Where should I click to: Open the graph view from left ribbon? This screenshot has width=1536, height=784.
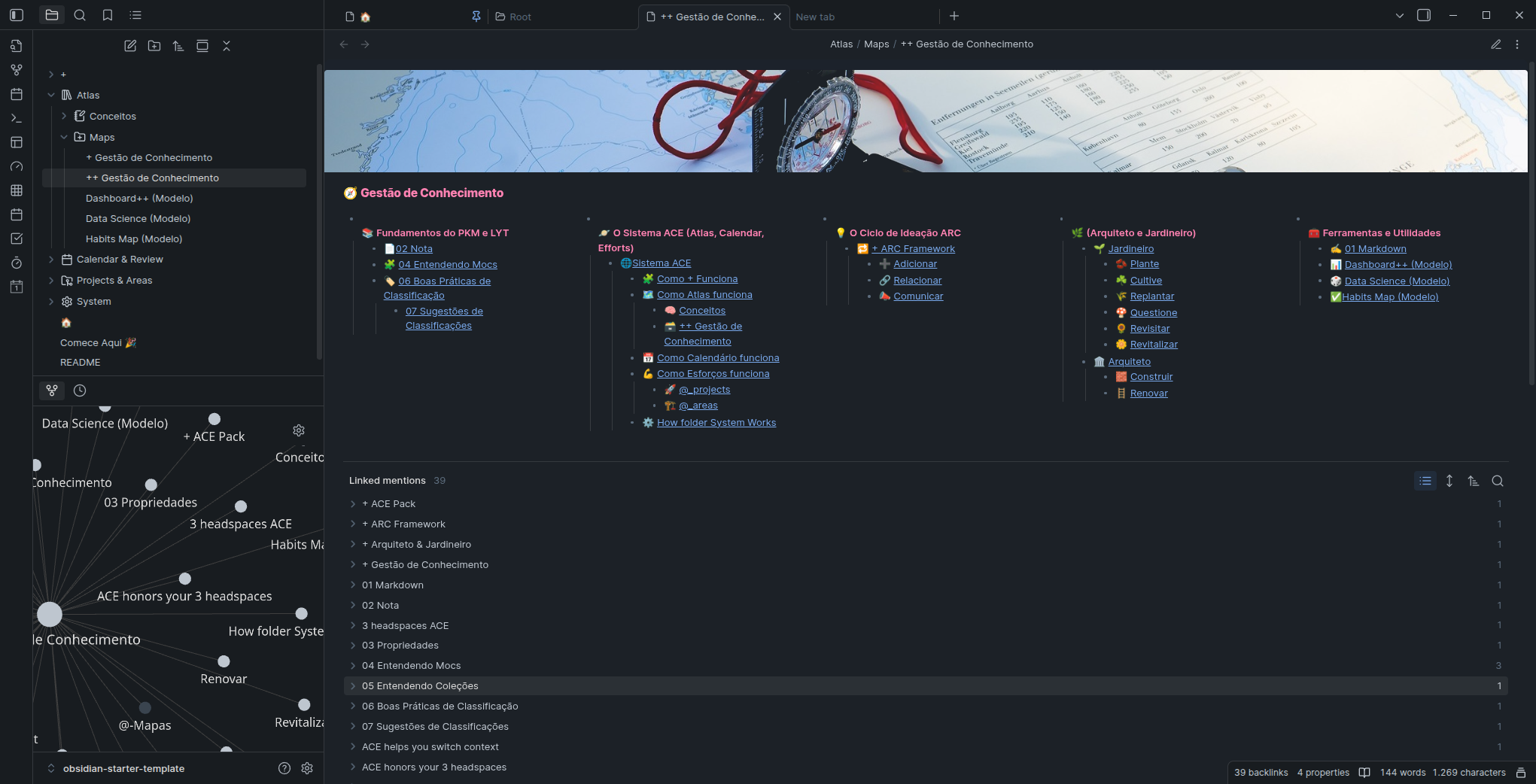point(17,70)
